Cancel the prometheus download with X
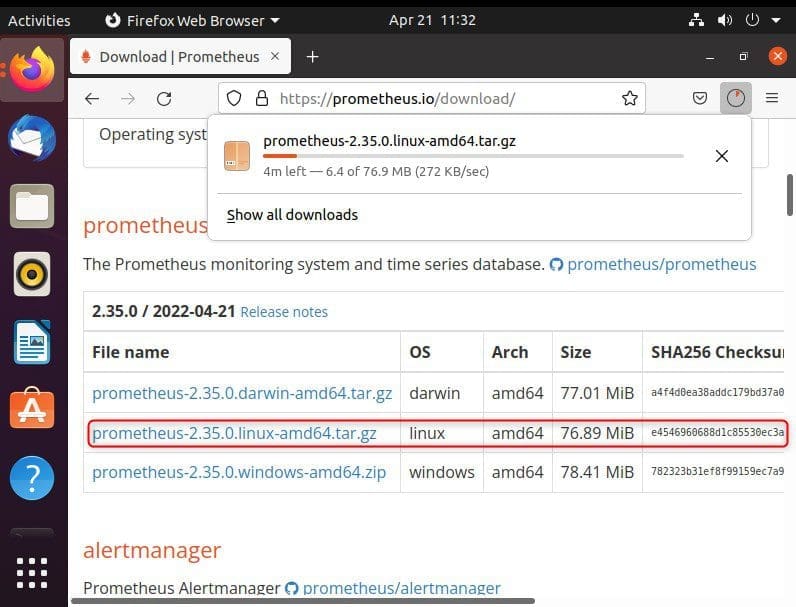This screenshot has width=796, height=607. (x=721, y=155)
